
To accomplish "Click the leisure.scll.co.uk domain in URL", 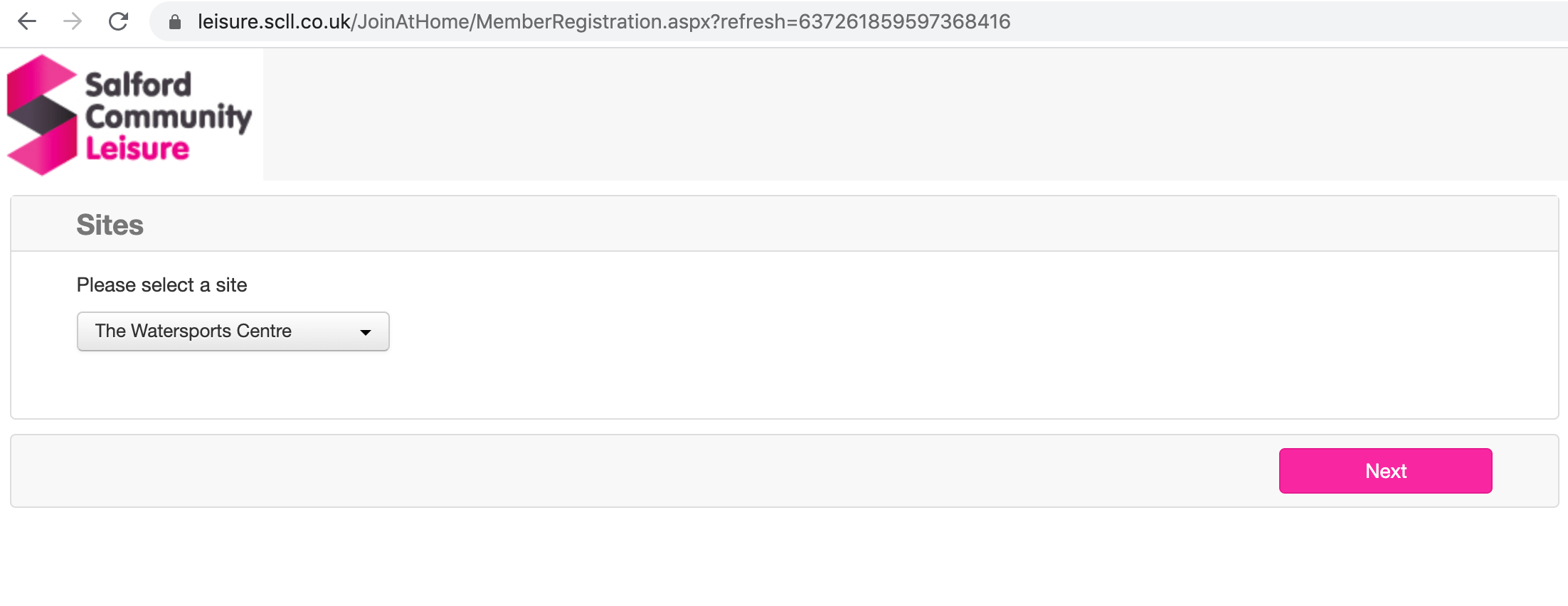I will [x=274, y=21].
